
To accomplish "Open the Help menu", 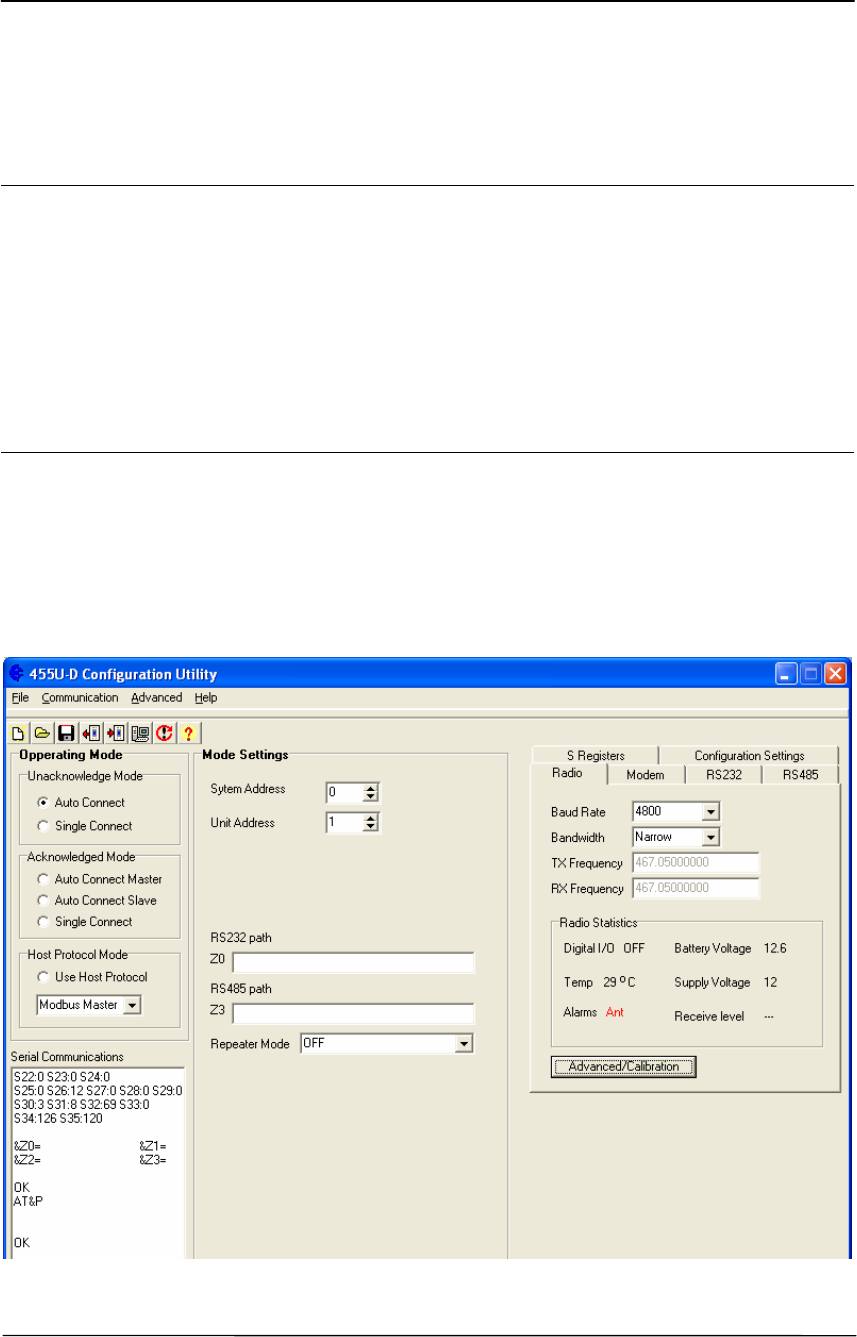I will pos(205,698).
